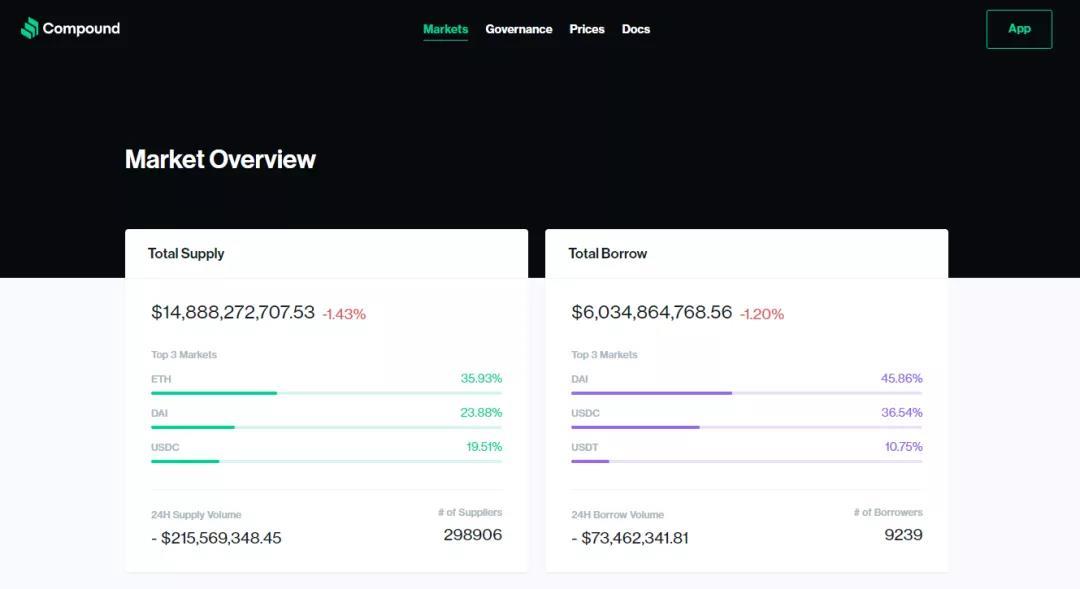Screen dimensions: 1080x589
Task: Click the total supply amount $14,888,272,707.53
Action: [233, 313]
